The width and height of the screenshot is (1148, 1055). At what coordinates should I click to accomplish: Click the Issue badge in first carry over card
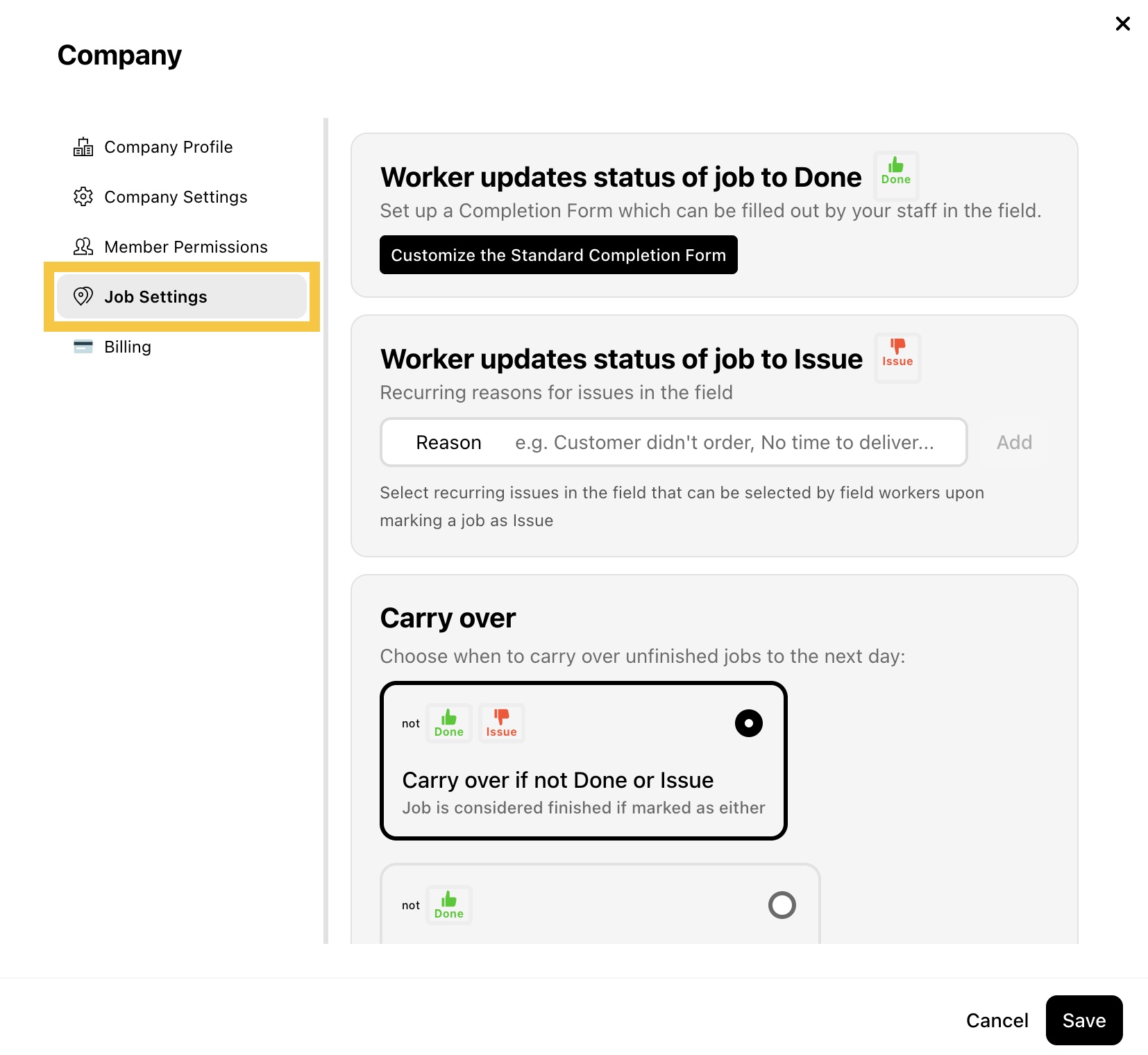coord(501,723)
